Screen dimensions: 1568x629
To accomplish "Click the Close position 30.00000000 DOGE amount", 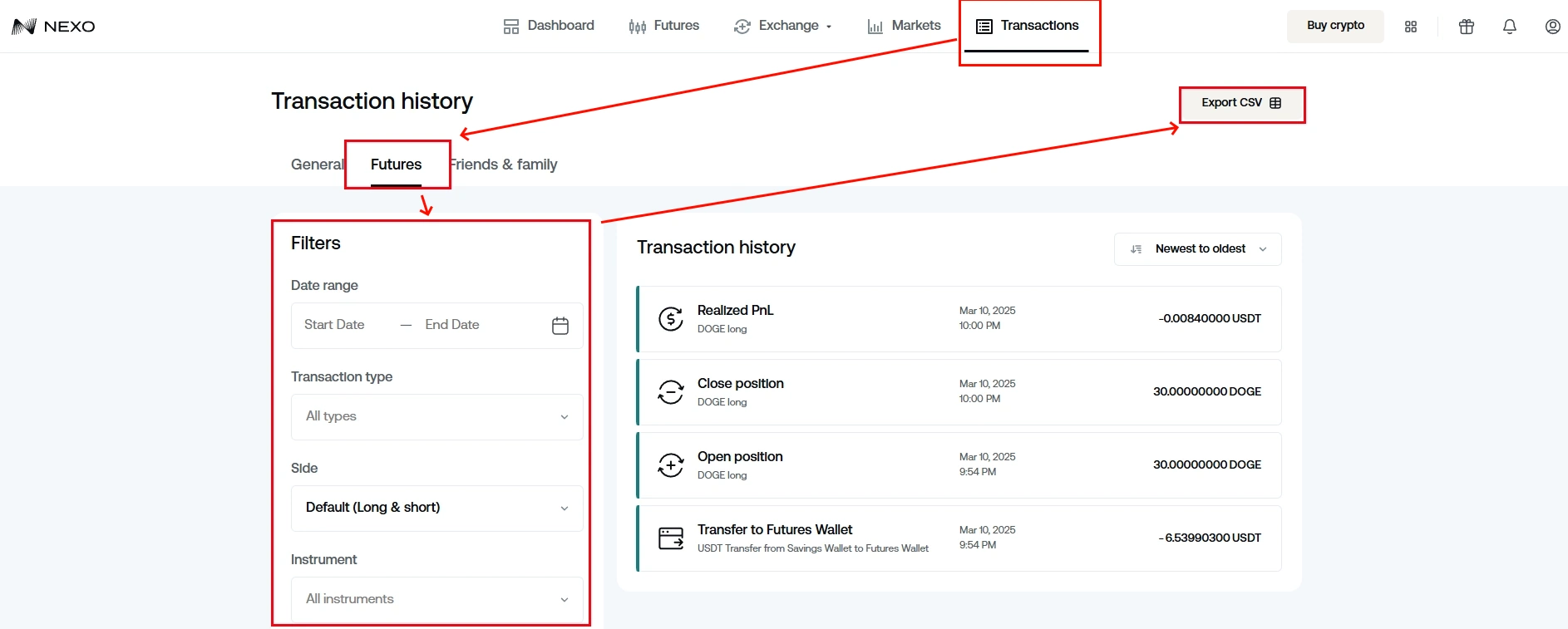I will pyautogui.click(x=1207, y=392).
